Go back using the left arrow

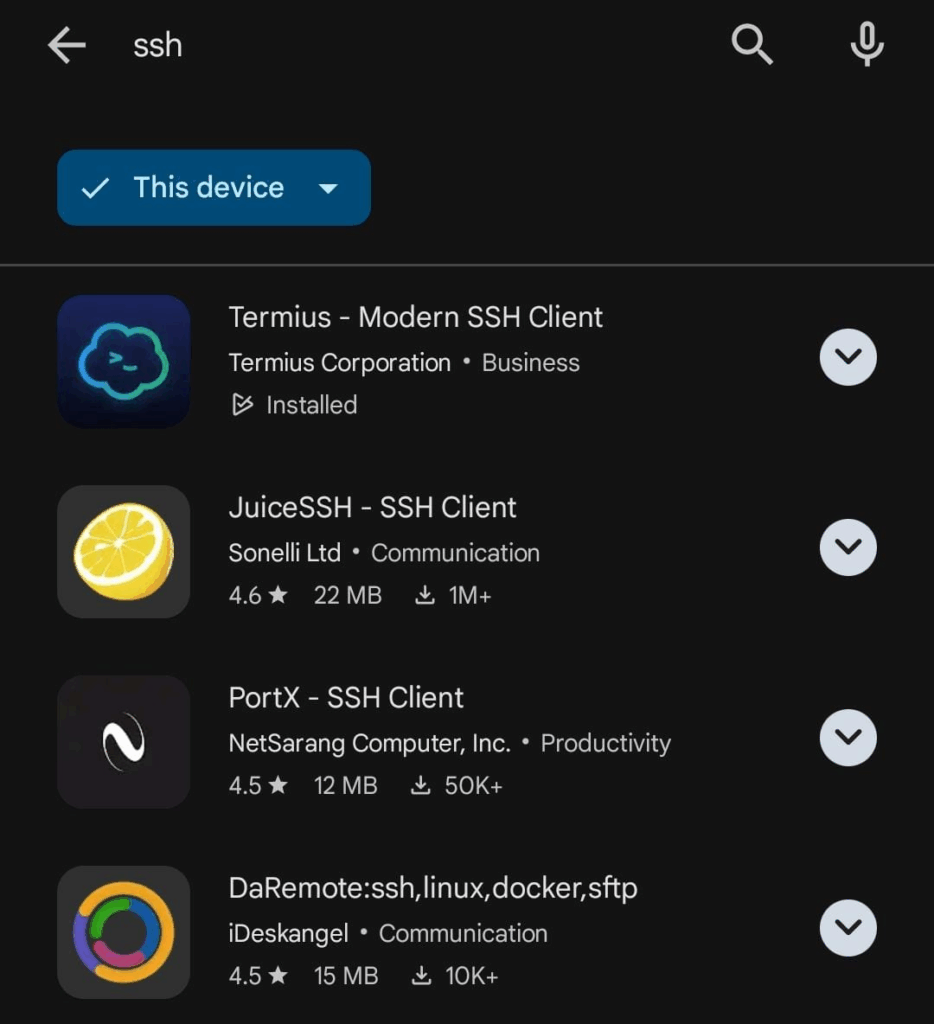(x=67, y=45)
